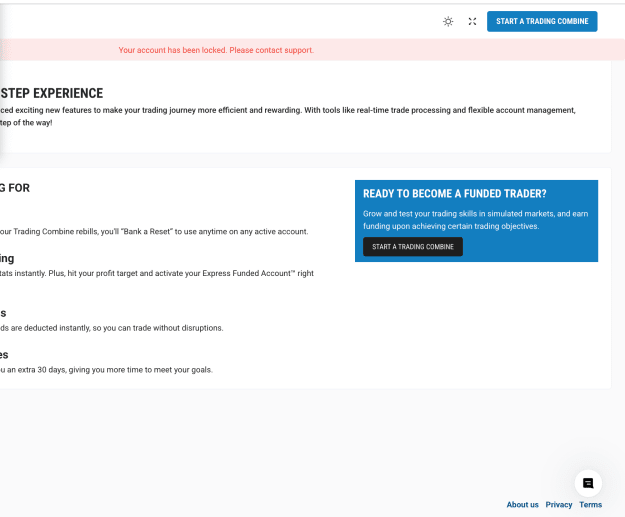Open the Terms footer link

click(591, 505)
